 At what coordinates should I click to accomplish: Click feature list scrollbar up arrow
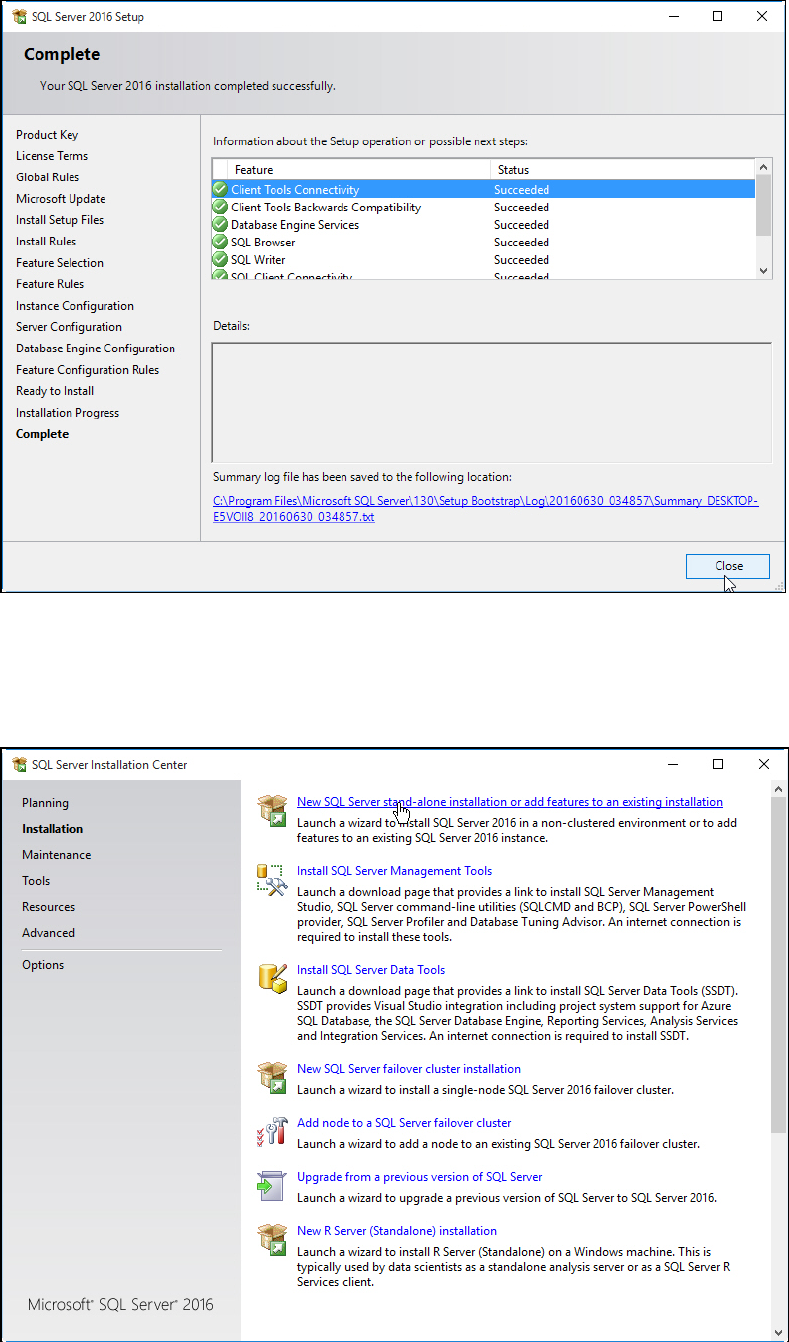pos(764,167)
